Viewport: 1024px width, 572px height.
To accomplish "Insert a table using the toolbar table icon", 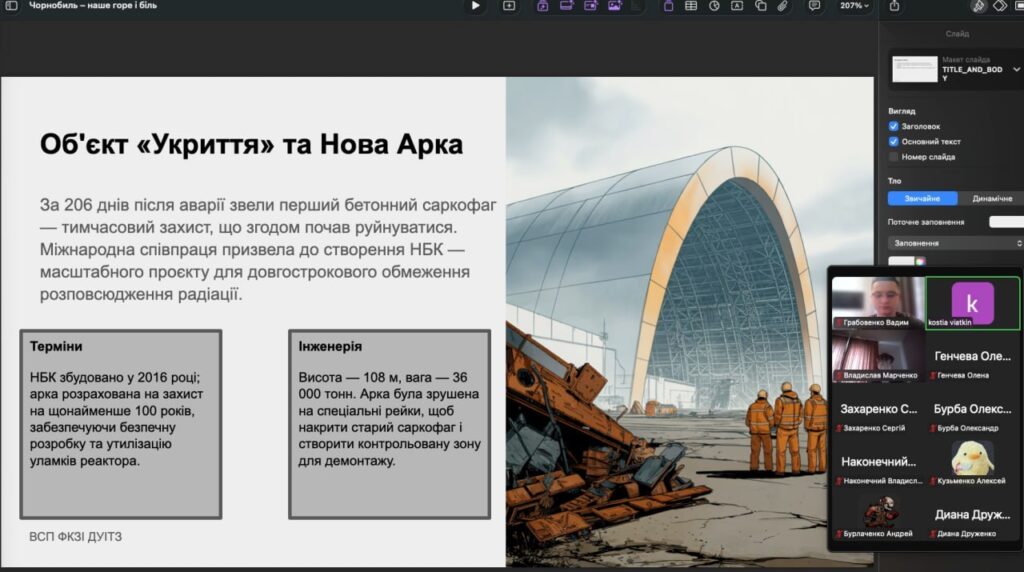I will [693, 6].
